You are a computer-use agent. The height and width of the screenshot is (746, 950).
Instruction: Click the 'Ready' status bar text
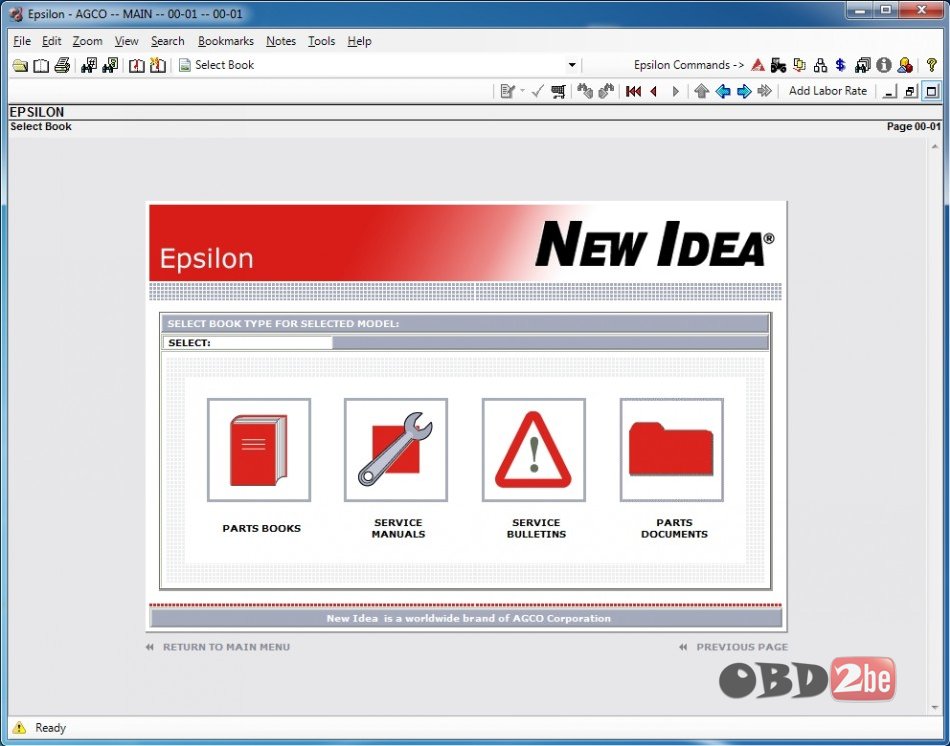coord(50,728)
